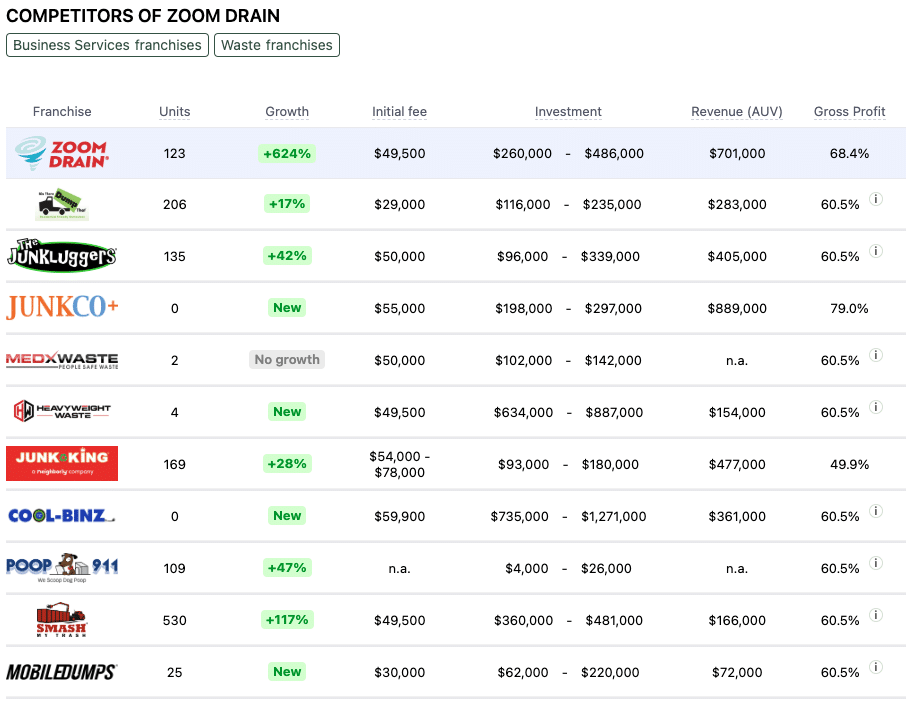Click the $29,000 initial fee
Image resolution: width=913 pixels, height=713 pixels.
[399, 205]
